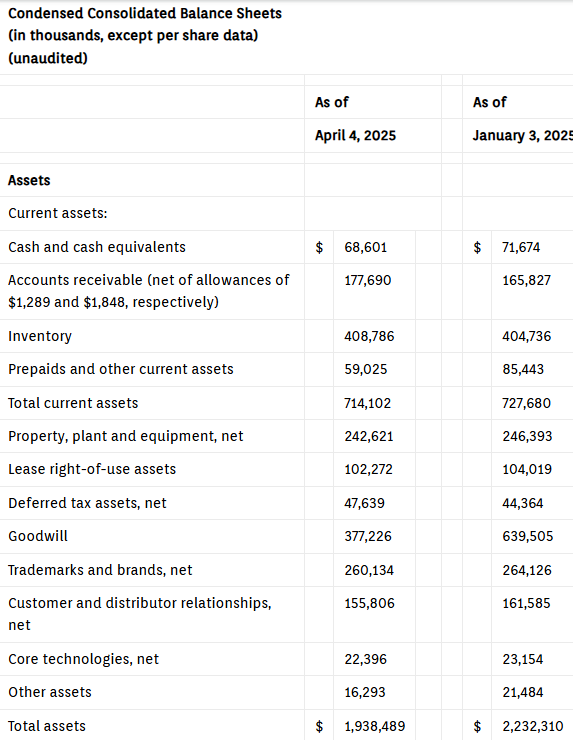Select the 68,601 cash value cell

pos(366,247)
